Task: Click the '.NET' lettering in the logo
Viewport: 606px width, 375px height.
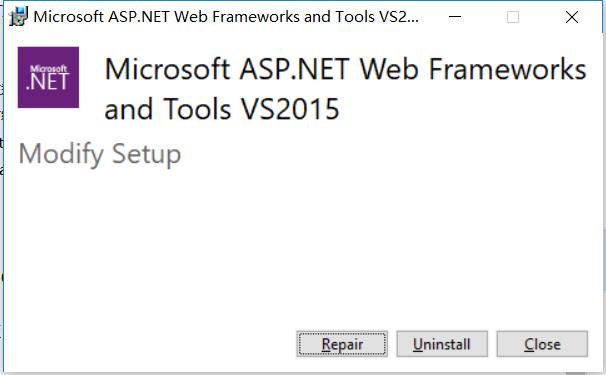Action: (x=48, y=82)
